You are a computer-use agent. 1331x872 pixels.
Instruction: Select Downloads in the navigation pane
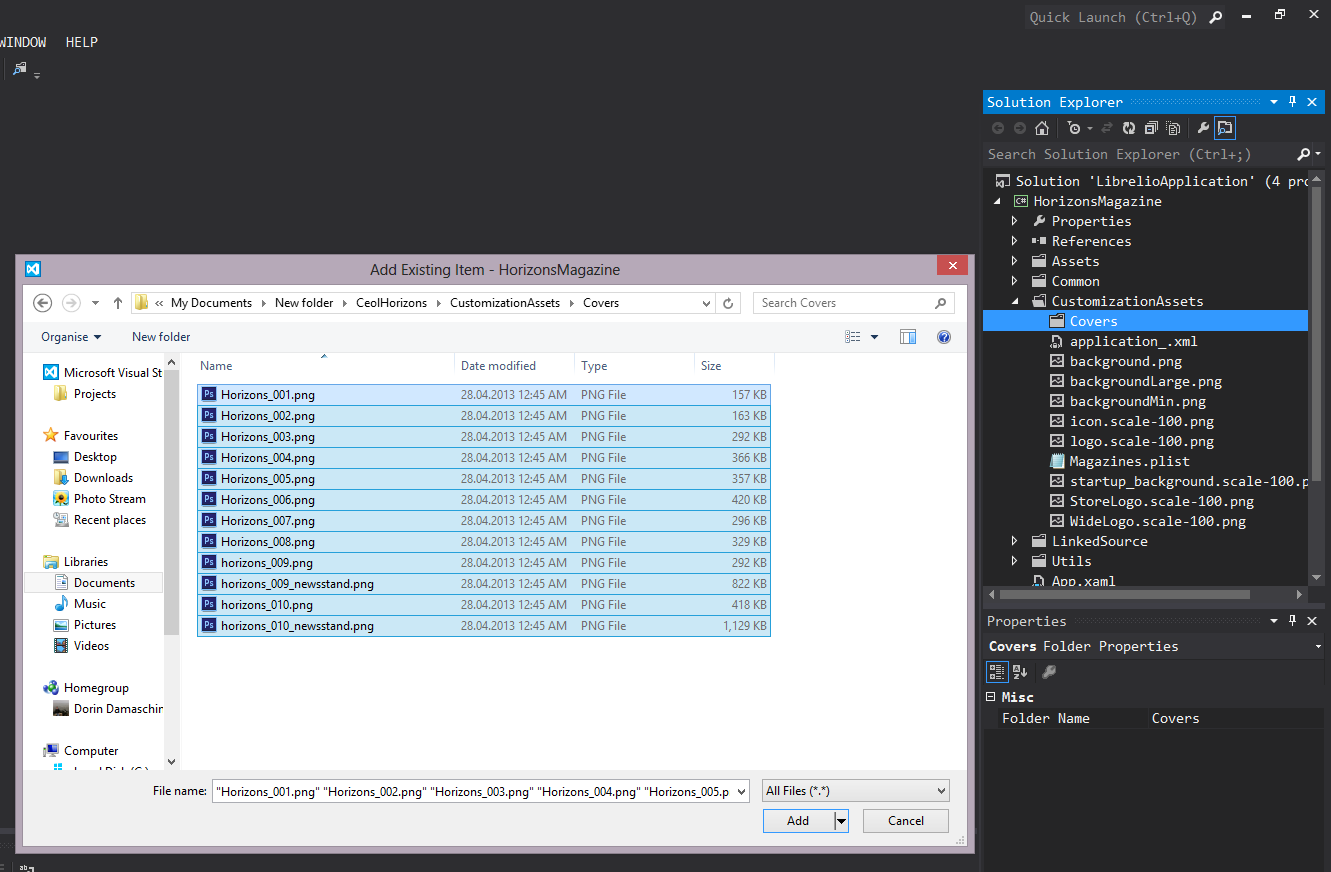click(x=103, y=478)
